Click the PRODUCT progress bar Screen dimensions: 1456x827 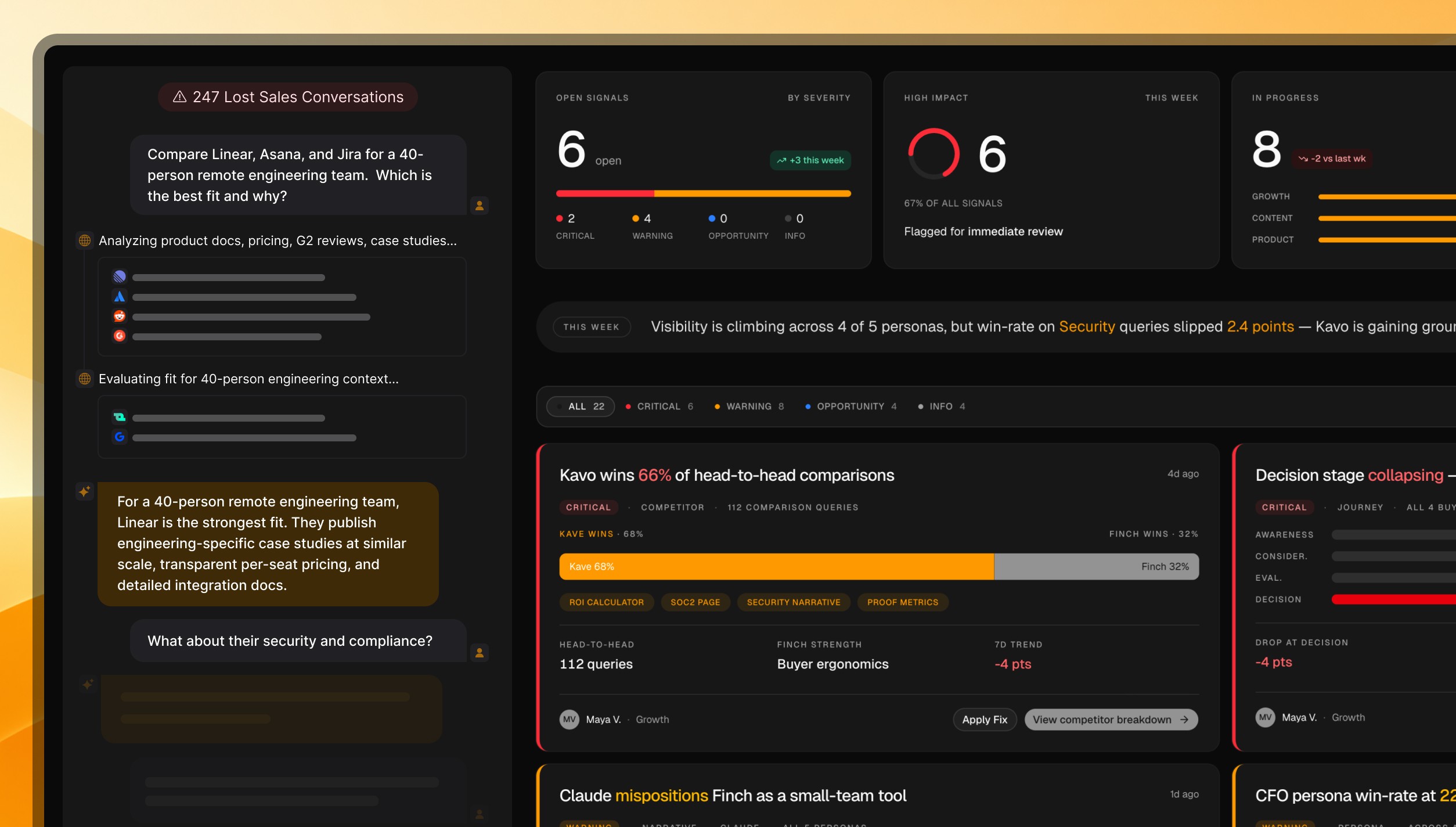click(x=1387, y=240)
